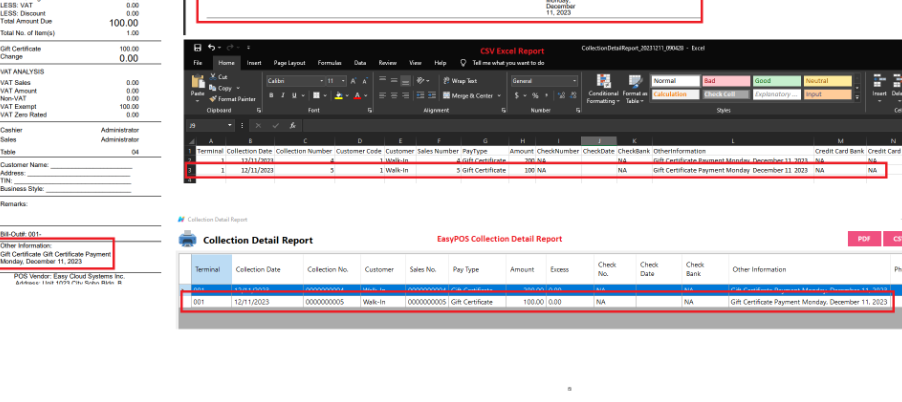Click the Borders icon in Font group
Viewport: 902px width, 402px height.
(316, 95)
